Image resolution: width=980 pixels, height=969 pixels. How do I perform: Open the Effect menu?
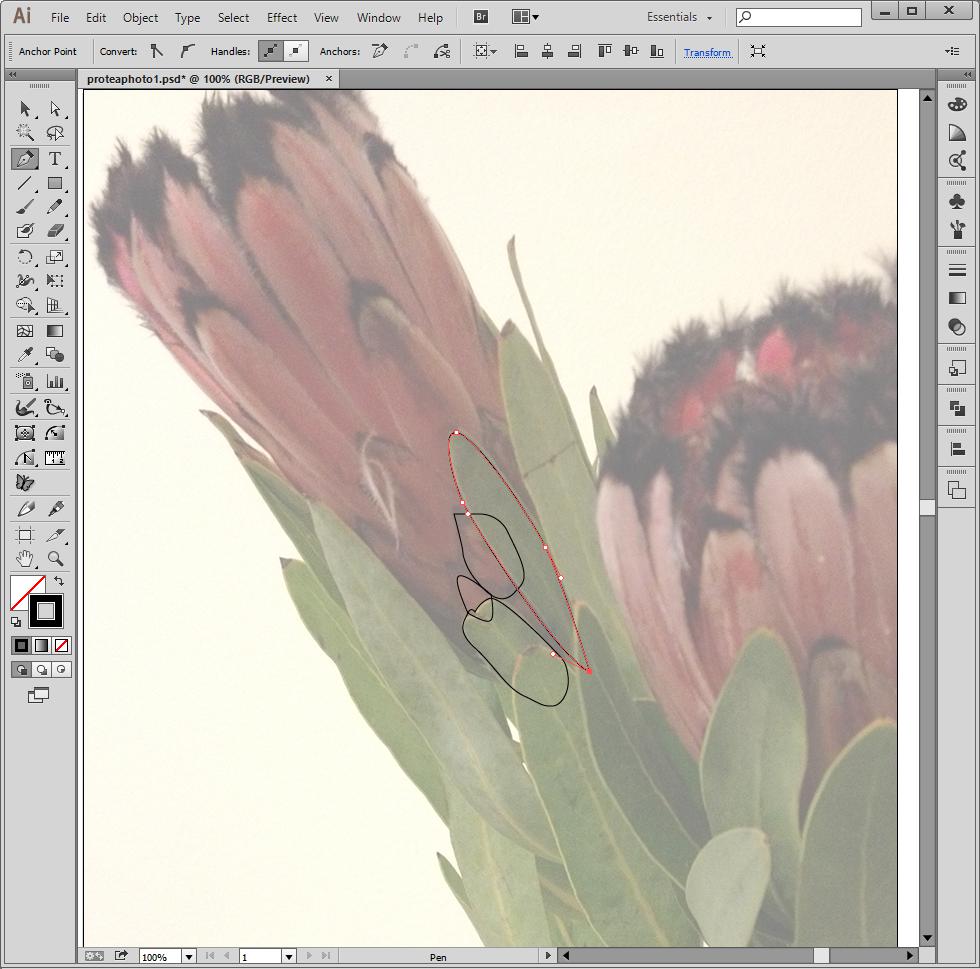click(282, 18)
